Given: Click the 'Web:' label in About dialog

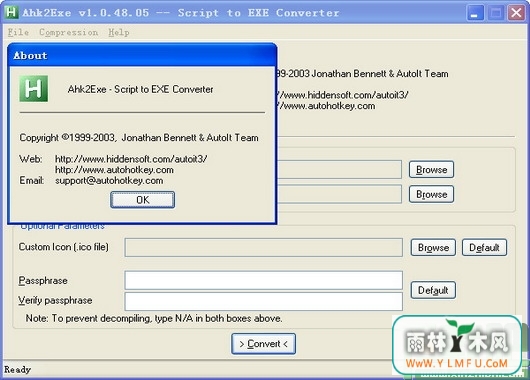Looking at the screenshot, I should (x=31, y=159).
